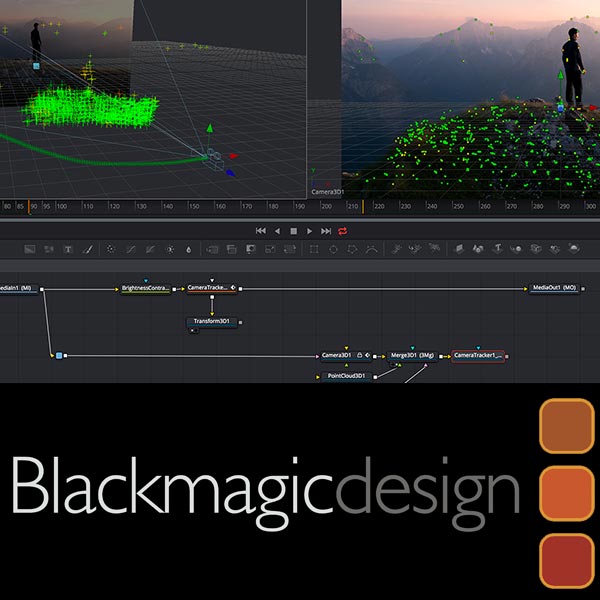
Task: Add a Shape 3D node
Action: click(478, 249)
